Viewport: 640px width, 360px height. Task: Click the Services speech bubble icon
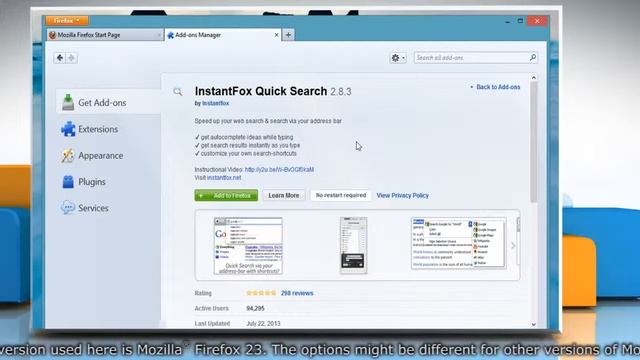[68, 208]
